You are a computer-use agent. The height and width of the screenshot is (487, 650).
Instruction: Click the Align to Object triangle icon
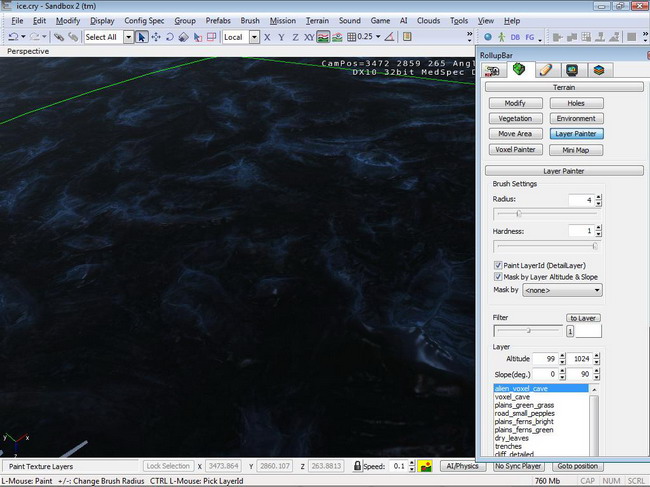coord(389,37)
